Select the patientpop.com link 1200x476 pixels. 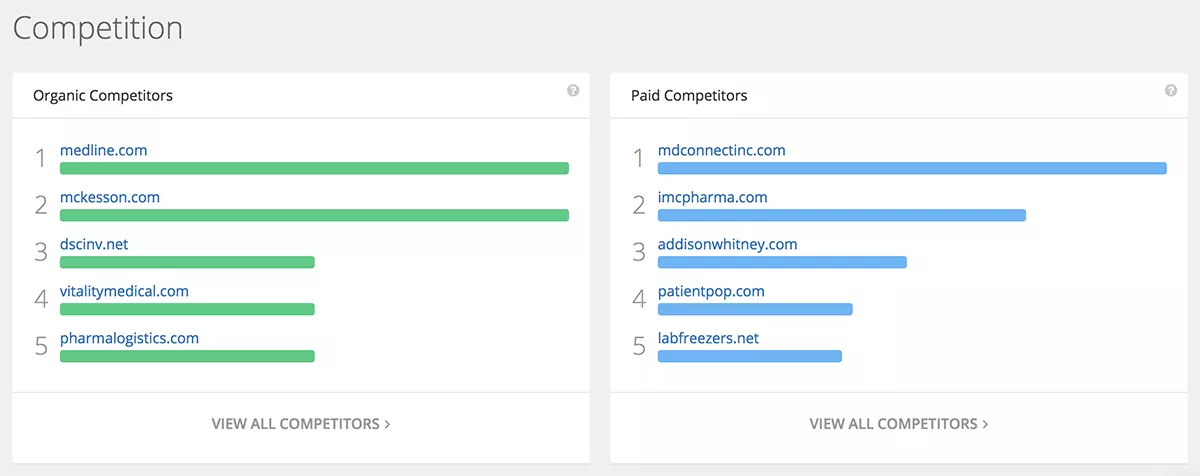click(x=711, y=291)
